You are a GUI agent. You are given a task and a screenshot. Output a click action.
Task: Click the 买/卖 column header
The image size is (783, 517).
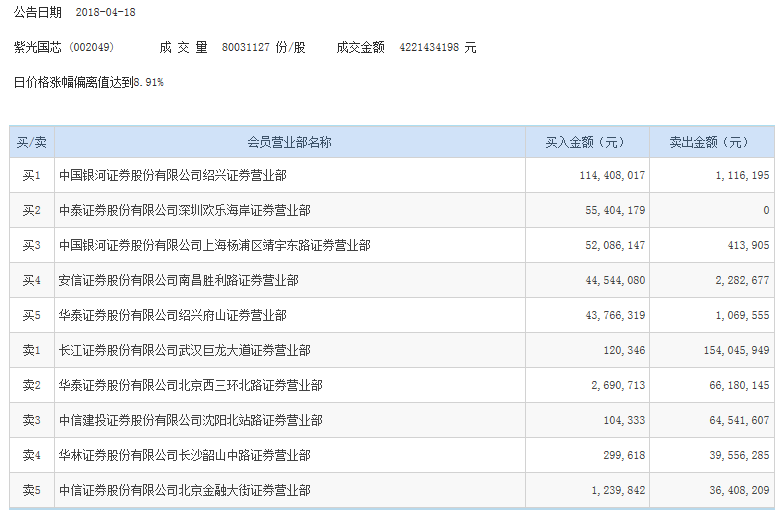coord(31,142)
